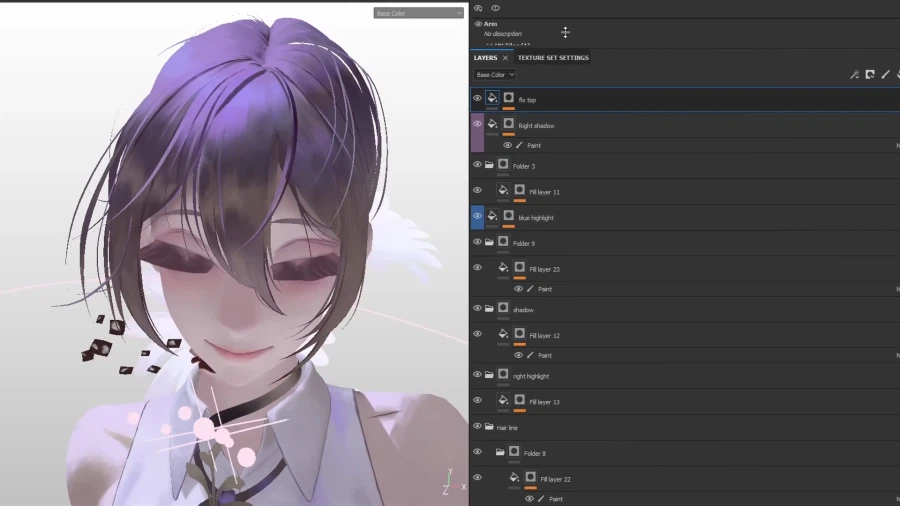
Task: Select the mask icon of blue highlight layer
Action: click(x=509, y=216)
